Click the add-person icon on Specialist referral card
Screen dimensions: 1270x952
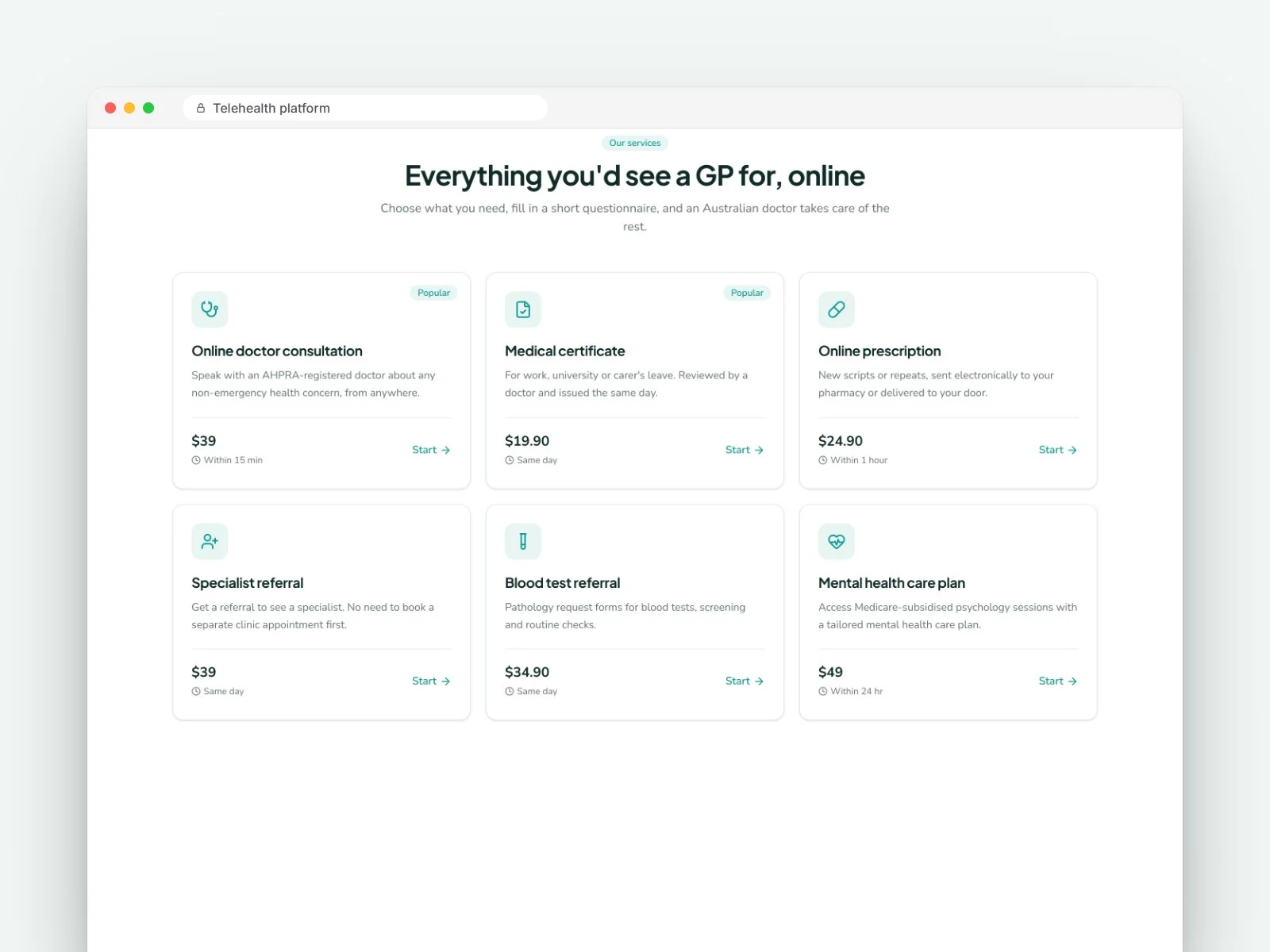pos(210,541)
